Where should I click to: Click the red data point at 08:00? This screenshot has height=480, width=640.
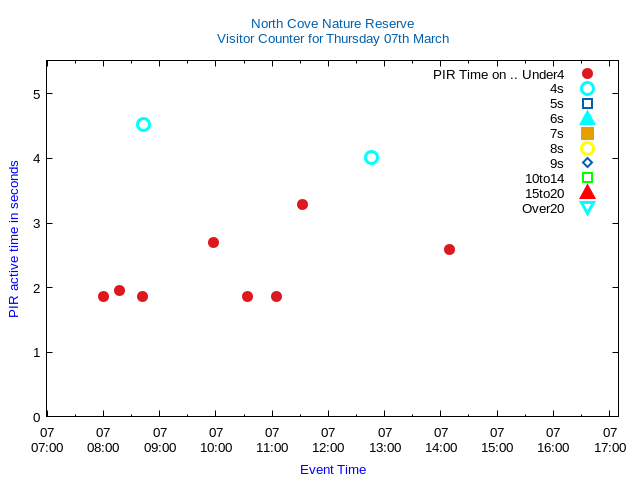[103, 296]
